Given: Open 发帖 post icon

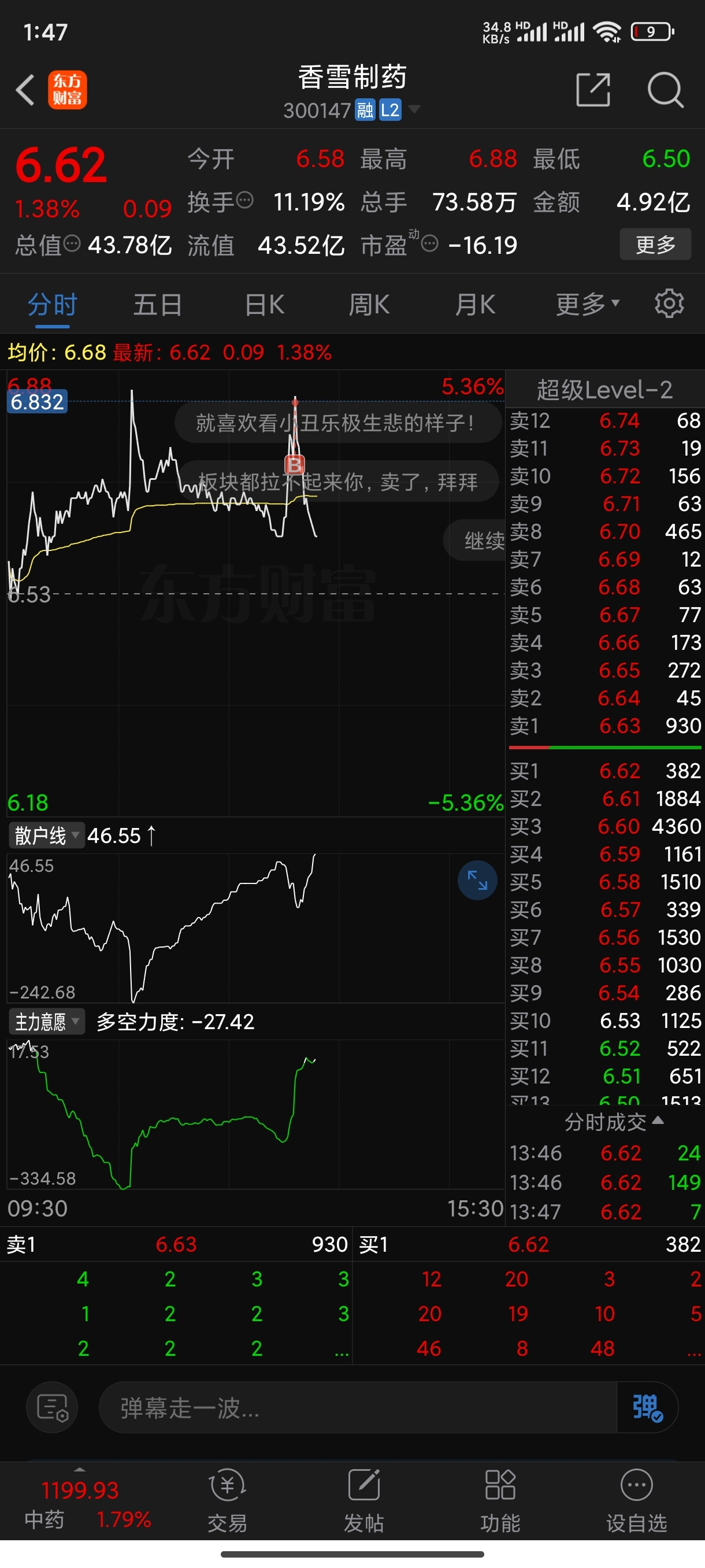Looking at the screenshot, I should click(363, 1500).
